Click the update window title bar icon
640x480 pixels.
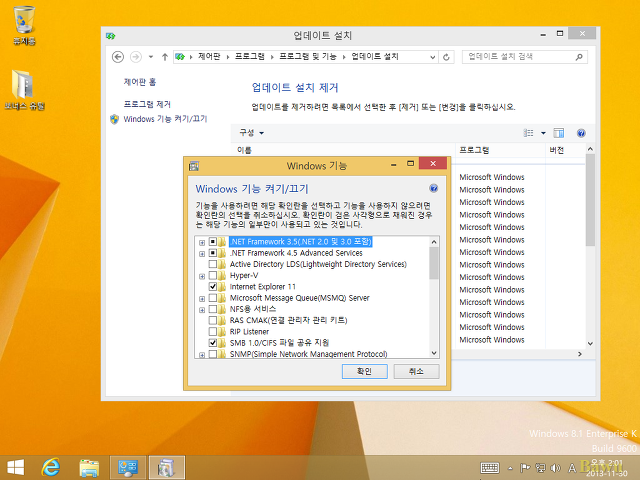tap(110, 36)
